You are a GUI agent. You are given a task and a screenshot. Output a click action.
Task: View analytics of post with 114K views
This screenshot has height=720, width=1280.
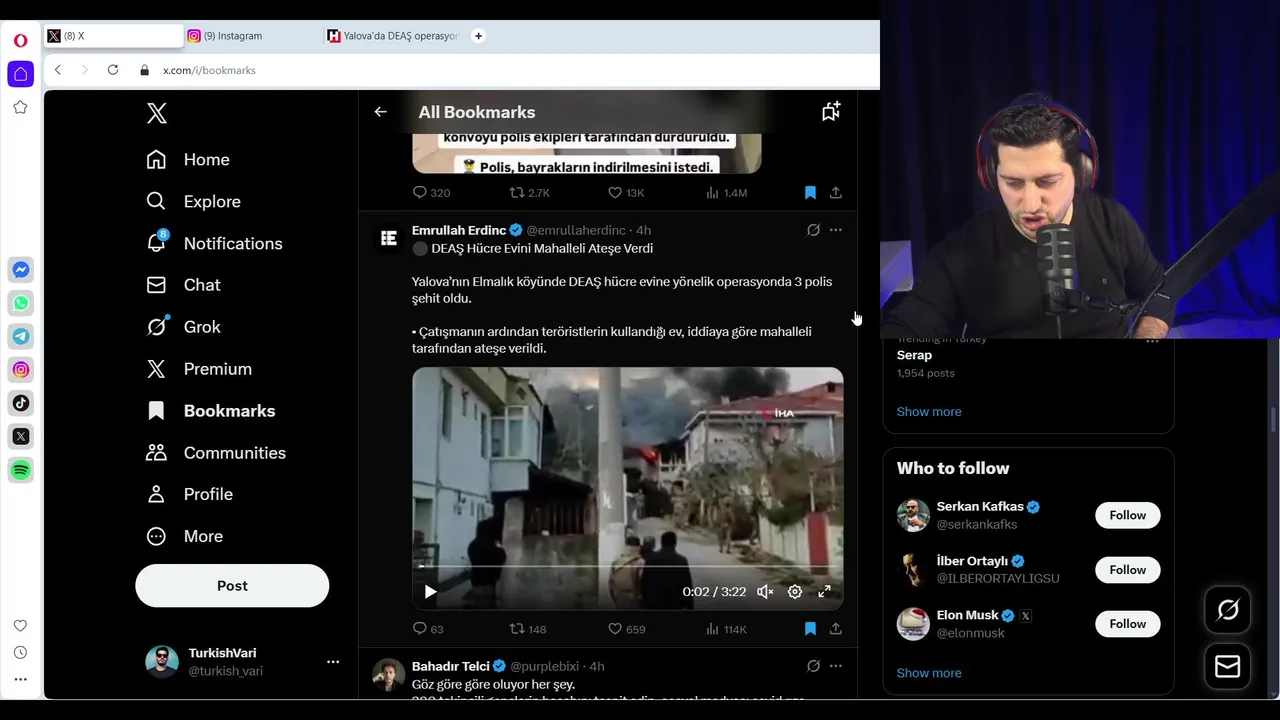coord(727,629)
